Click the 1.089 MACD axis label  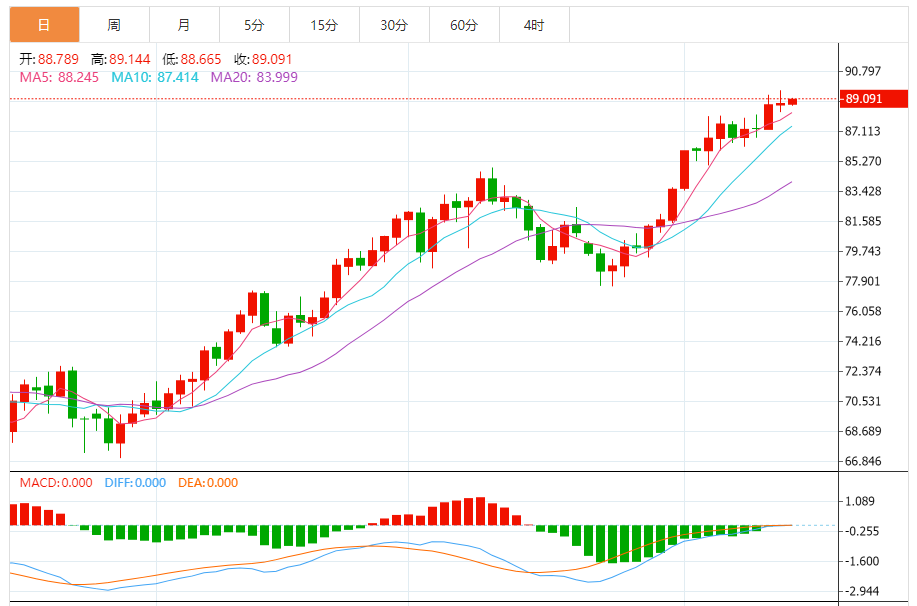pyautogui.click(x=860, y=502)
